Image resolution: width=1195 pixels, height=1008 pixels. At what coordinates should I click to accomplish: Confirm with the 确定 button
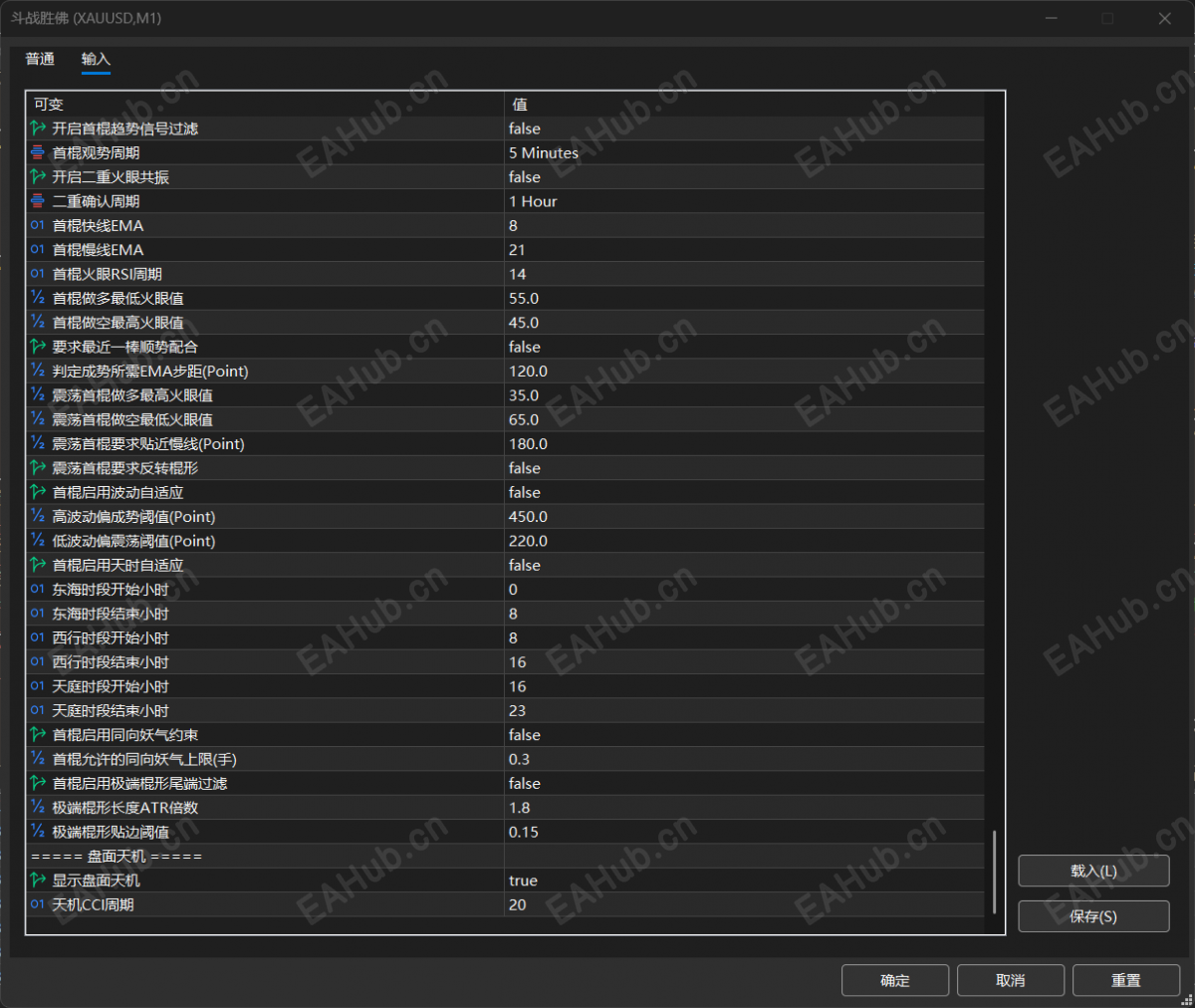(x=895, y=981)
